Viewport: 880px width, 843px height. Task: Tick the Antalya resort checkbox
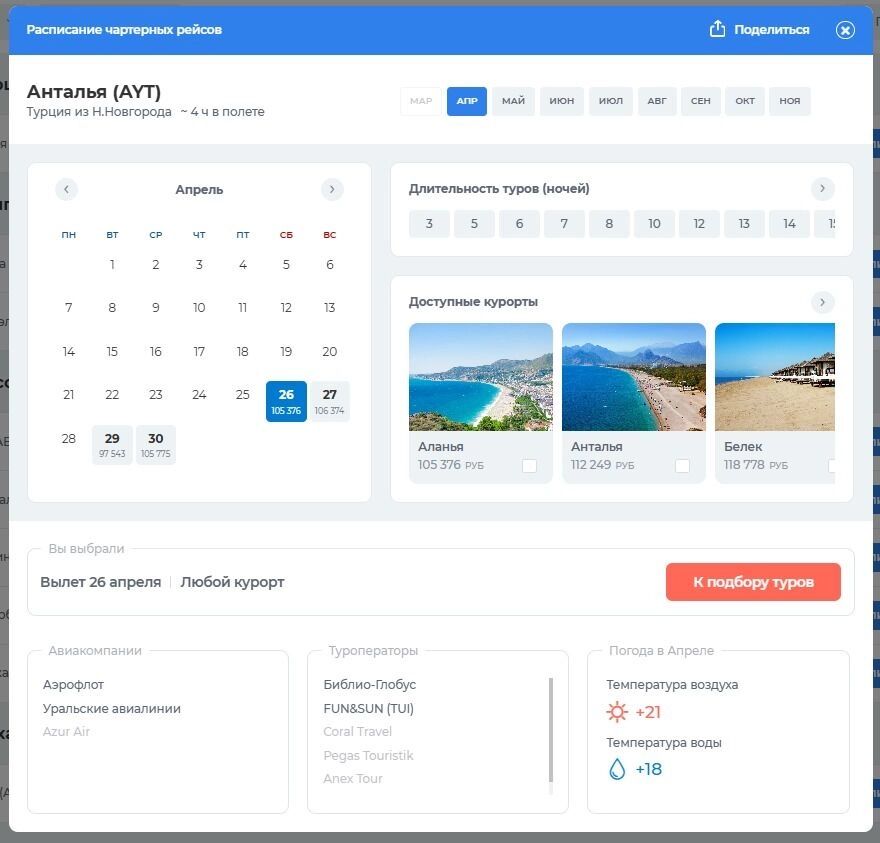click(682, 466)
